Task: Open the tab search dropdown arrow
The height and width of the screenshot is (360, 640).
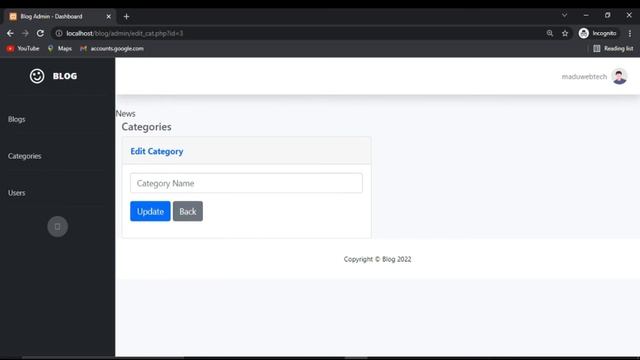Action: [564, 15]
